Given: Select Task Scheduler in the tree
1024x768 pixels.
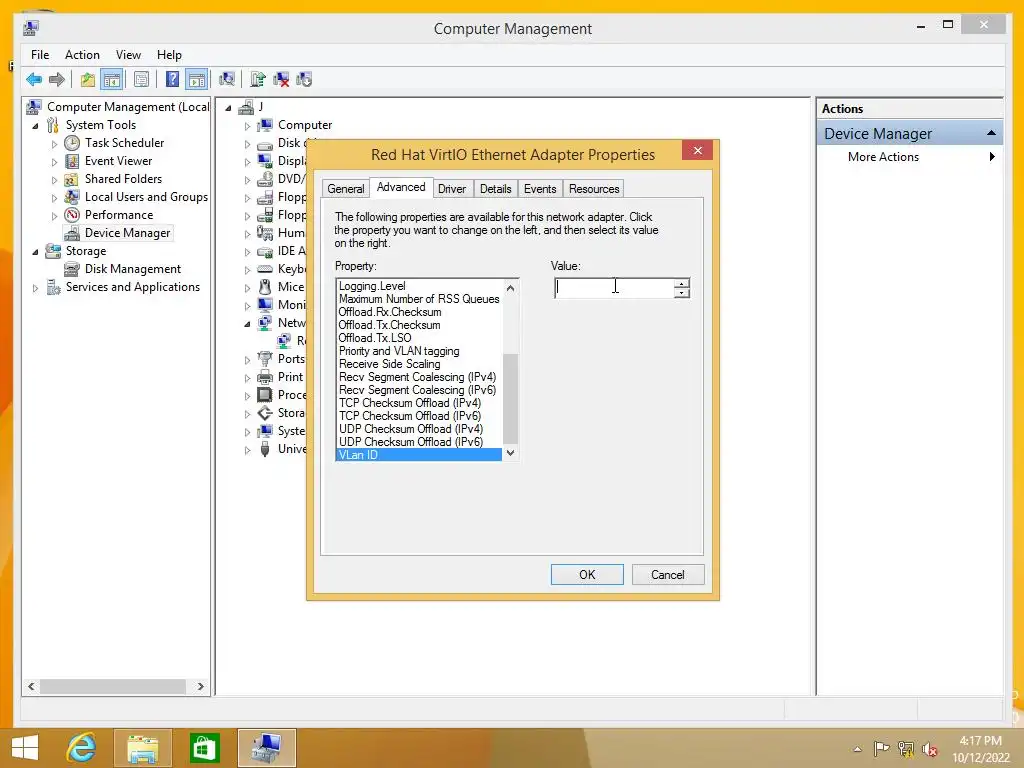Looking at the screenshot, I should click(124, 142).
